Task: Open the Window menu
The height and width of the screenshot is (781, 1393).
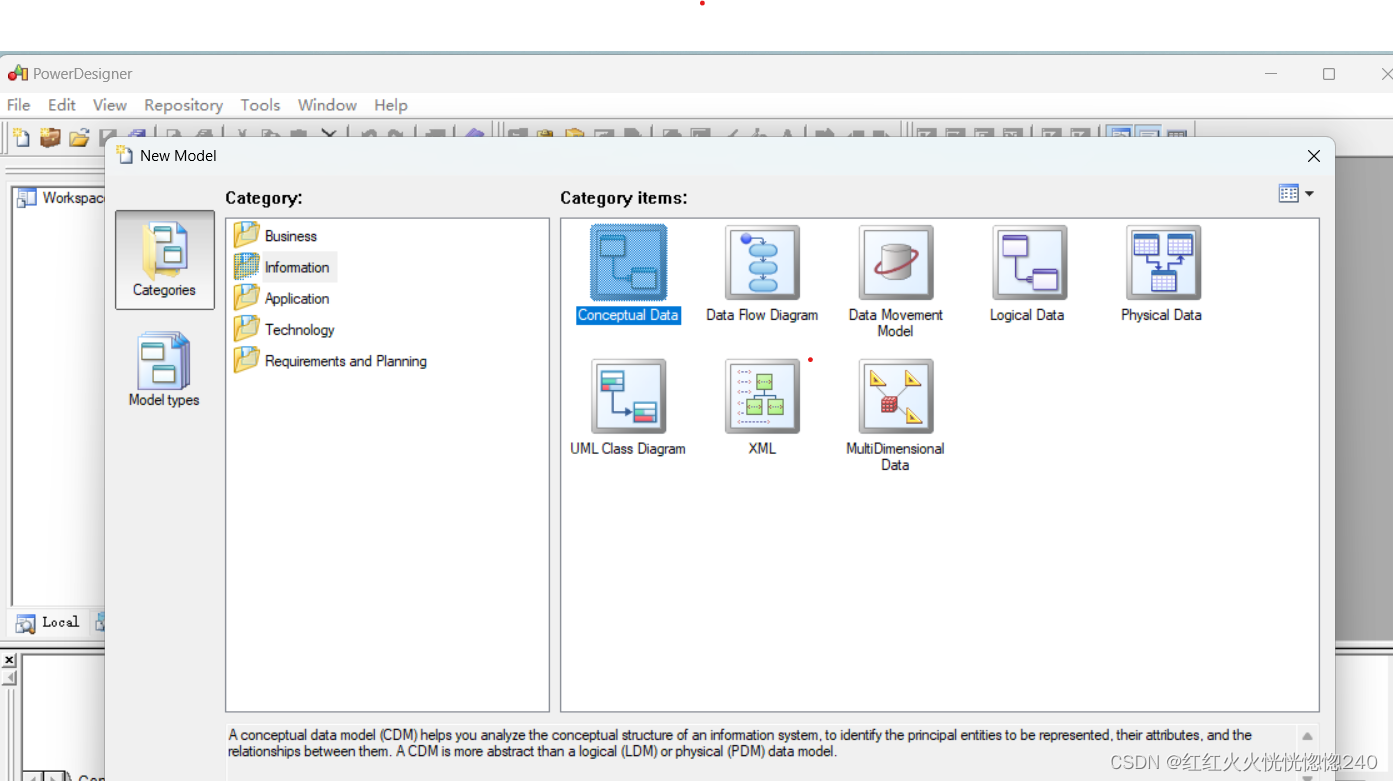Action: 327,105
